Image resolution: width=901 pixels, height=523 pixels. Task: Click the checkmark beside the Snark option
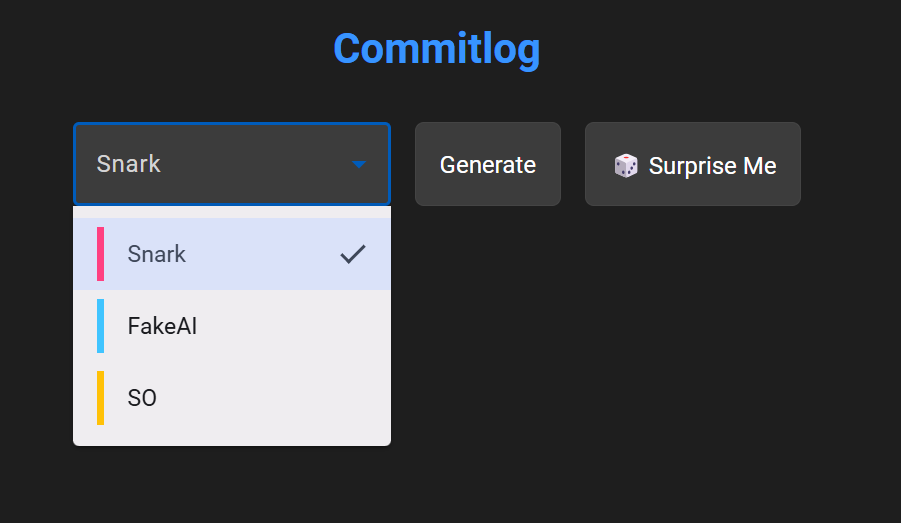coord(353,254)
